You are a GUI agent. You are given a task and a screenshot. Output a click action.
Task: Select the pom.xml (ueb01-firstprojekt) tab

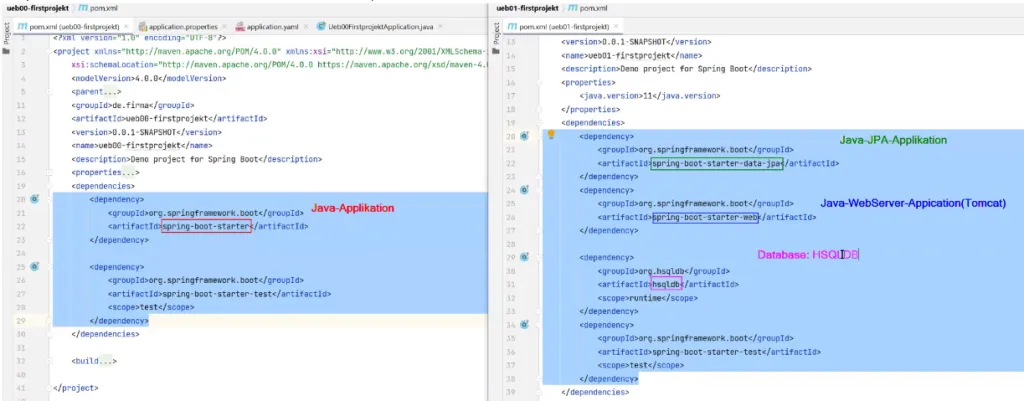click(x=563, y=27)
